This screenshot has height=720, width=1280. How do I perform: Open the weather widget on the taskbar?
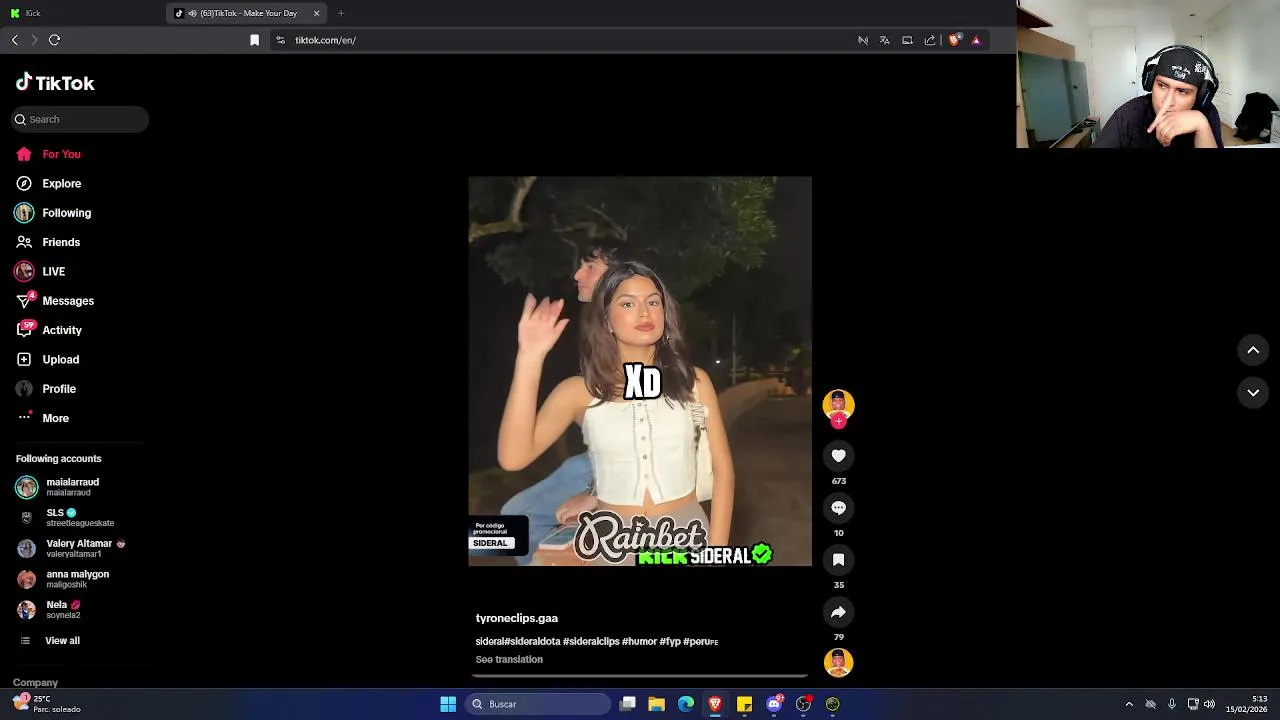pyautogui.click(x=46, y=704)
